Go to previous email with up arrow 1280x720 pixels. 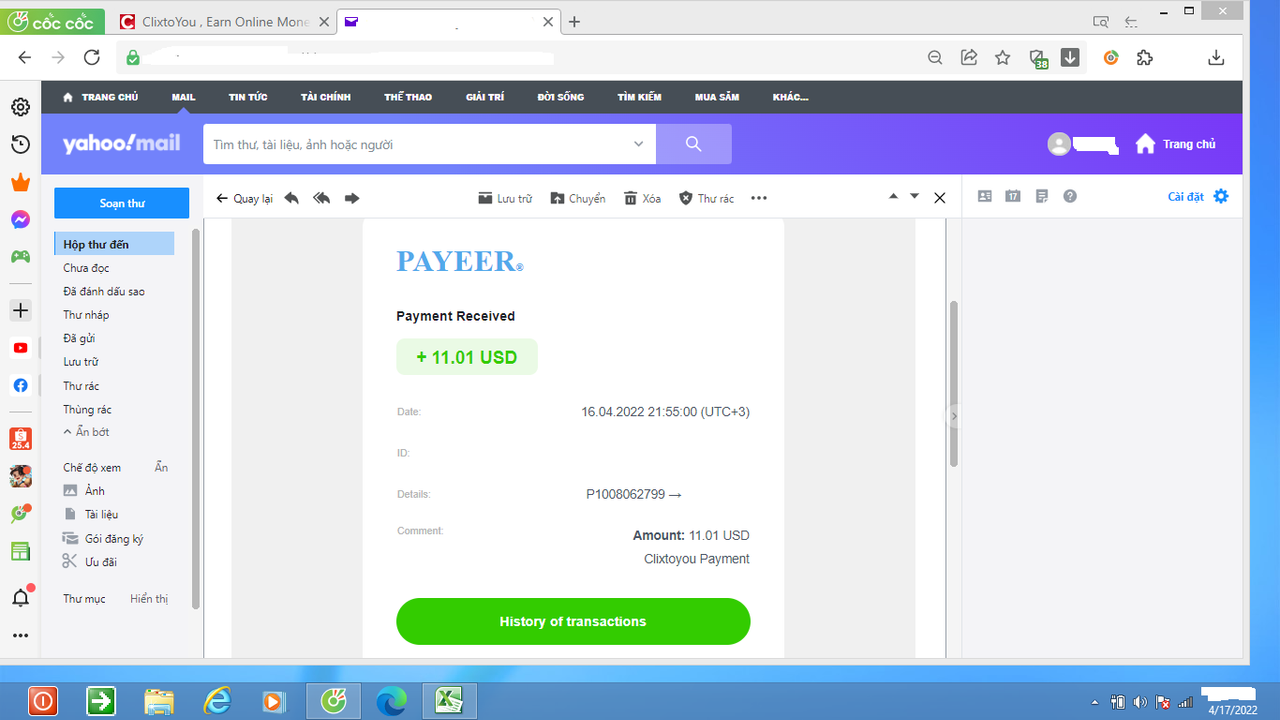coord(893,197)
